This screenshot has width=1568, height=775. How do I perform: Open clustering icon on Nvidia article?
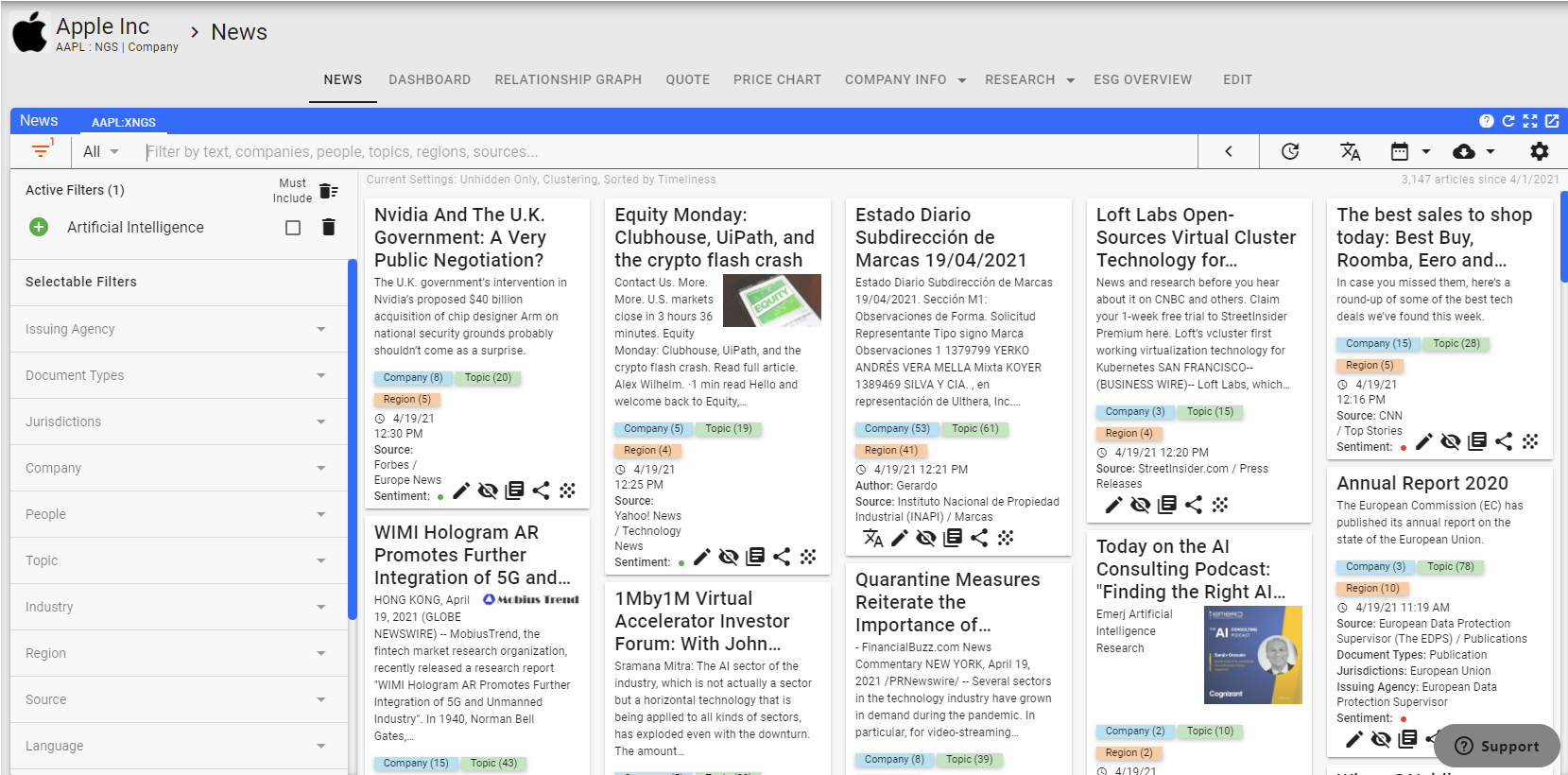coord(567,491)
